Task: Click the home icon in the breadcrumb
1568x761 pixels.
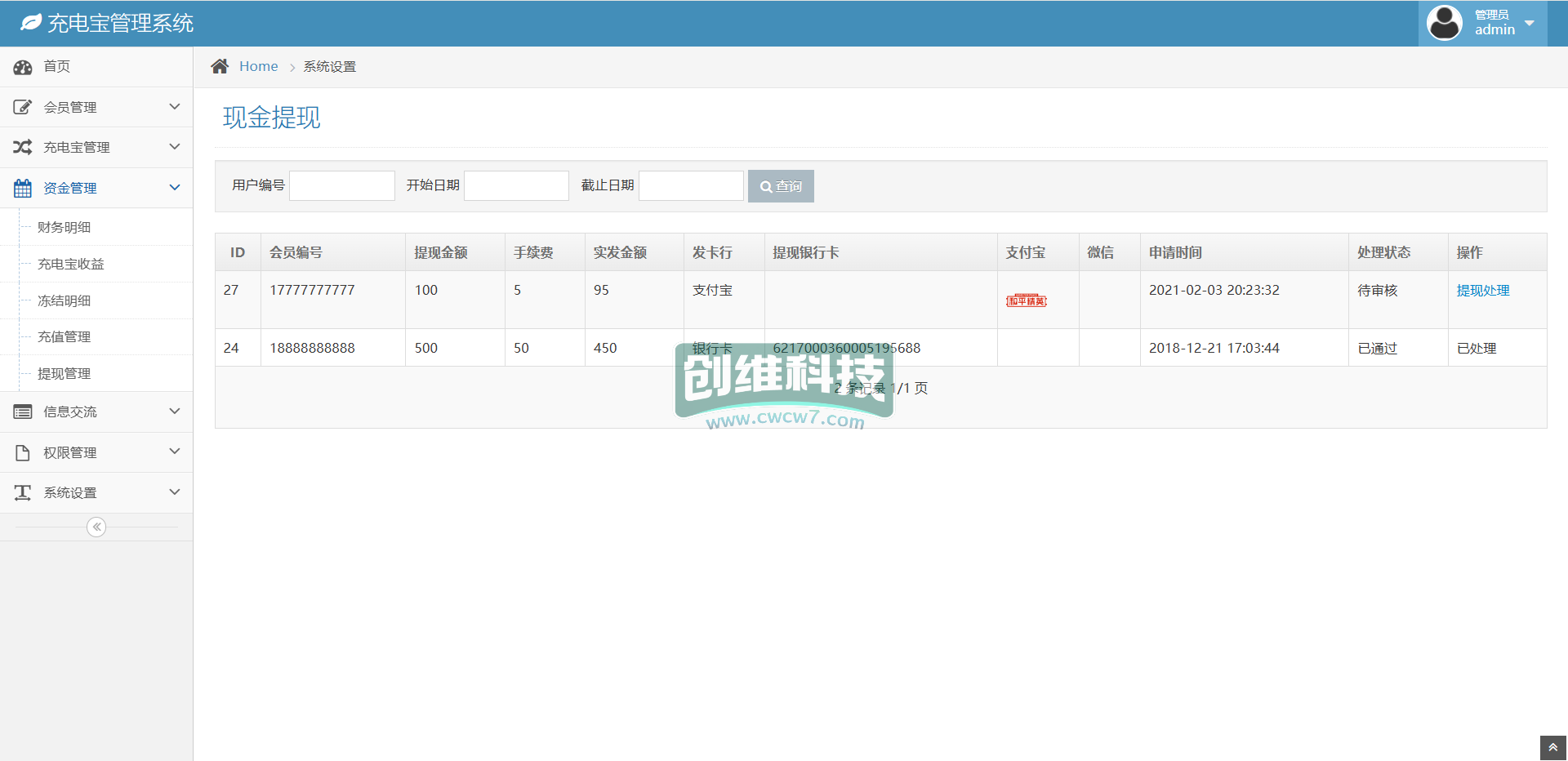Action: [220, 66]
